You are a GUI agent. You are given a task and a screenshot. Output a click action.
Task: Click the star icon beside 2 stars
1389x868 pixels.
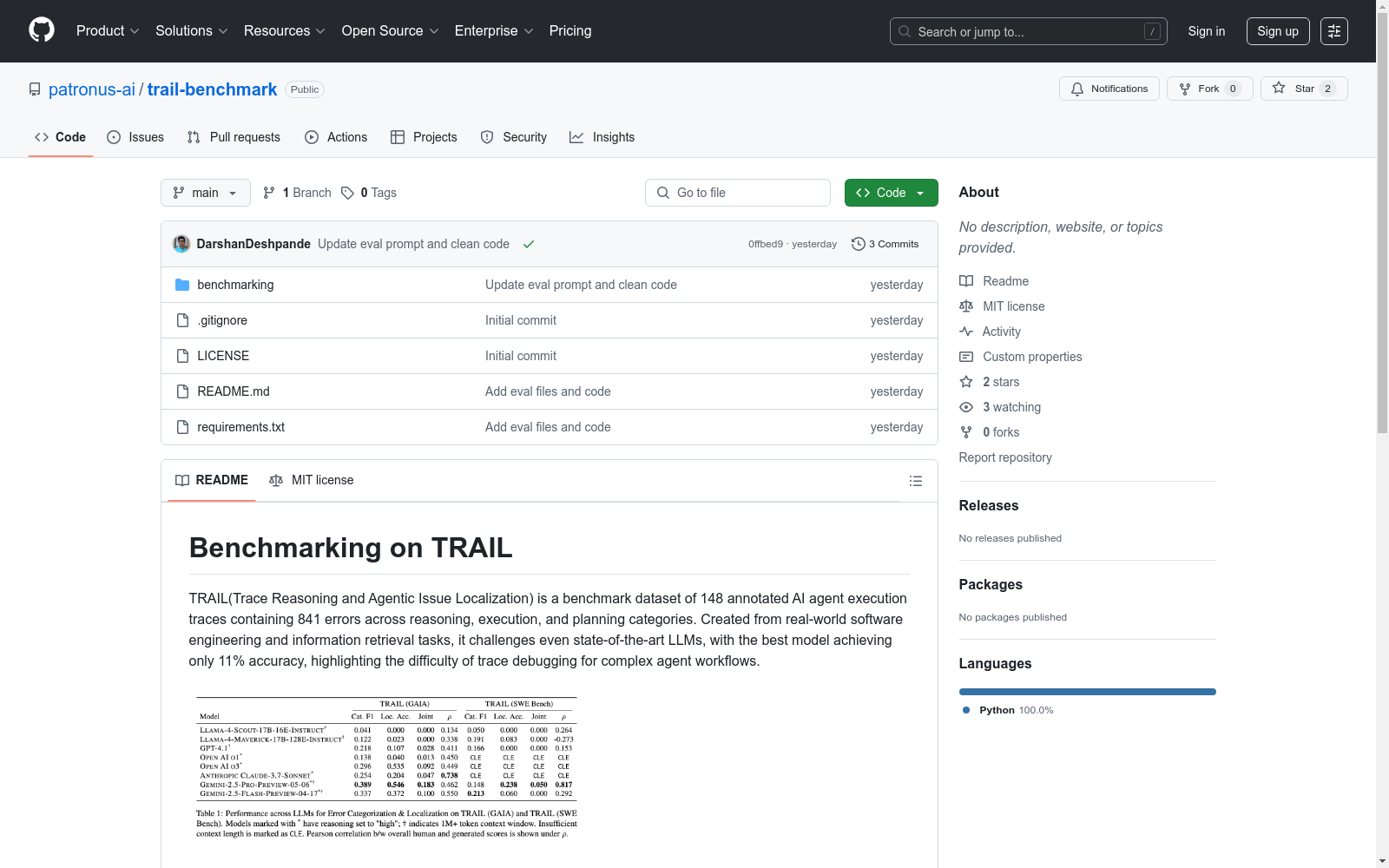[x=966, y=382]
